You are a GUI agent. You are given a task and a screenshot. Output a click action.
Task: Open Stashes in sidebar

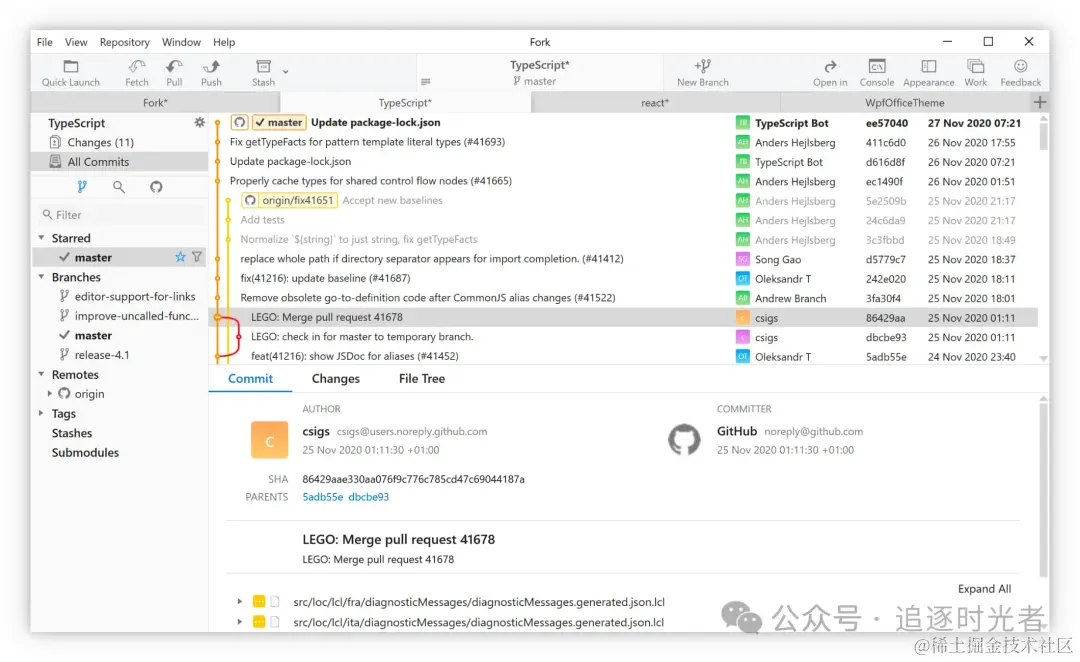tap(72, 433)
